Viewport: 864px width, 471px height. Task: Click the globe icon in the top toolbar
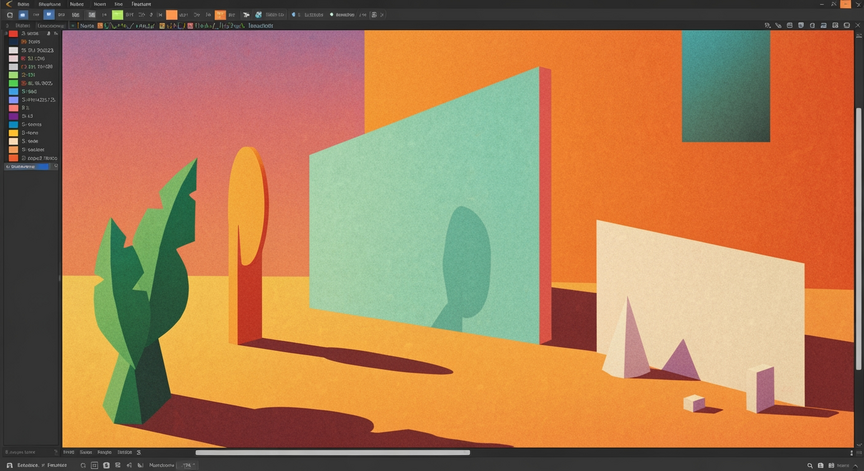click(258, 15)
